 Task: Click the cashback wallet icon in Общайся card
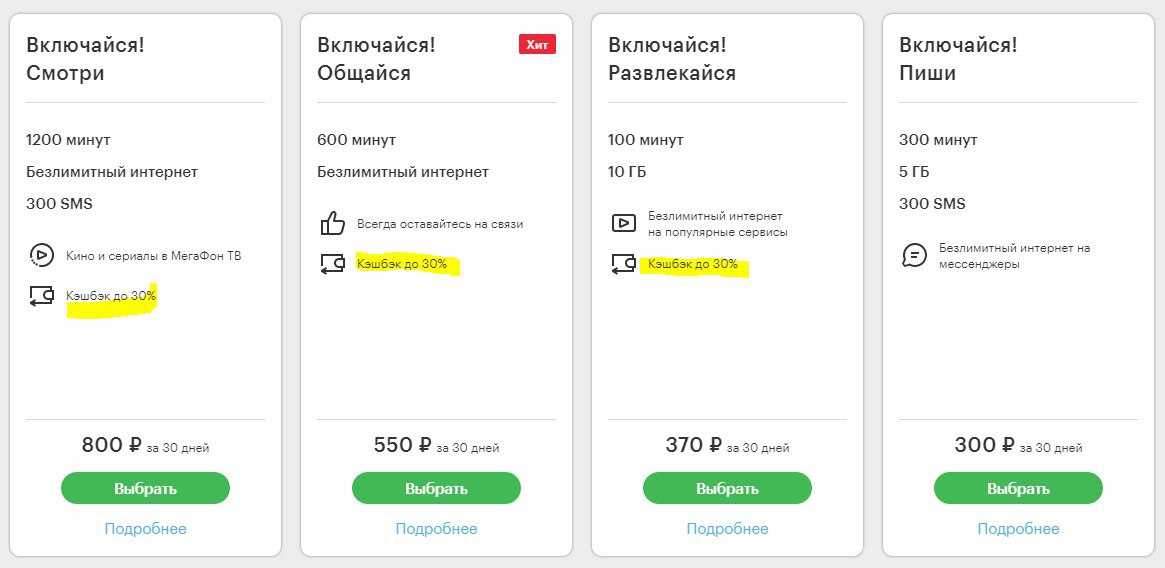click(x=333, y=263)
